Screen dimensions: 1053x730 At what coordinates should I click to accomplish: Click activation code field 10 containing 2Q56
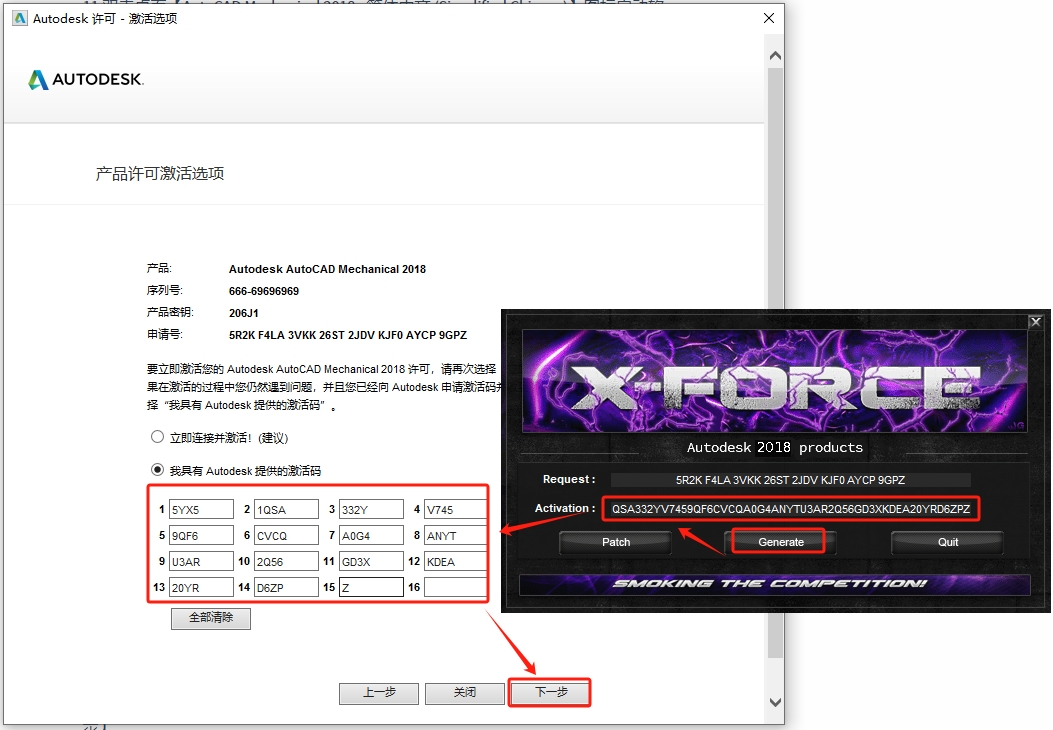pyautogui.click(x=286, y=561)
